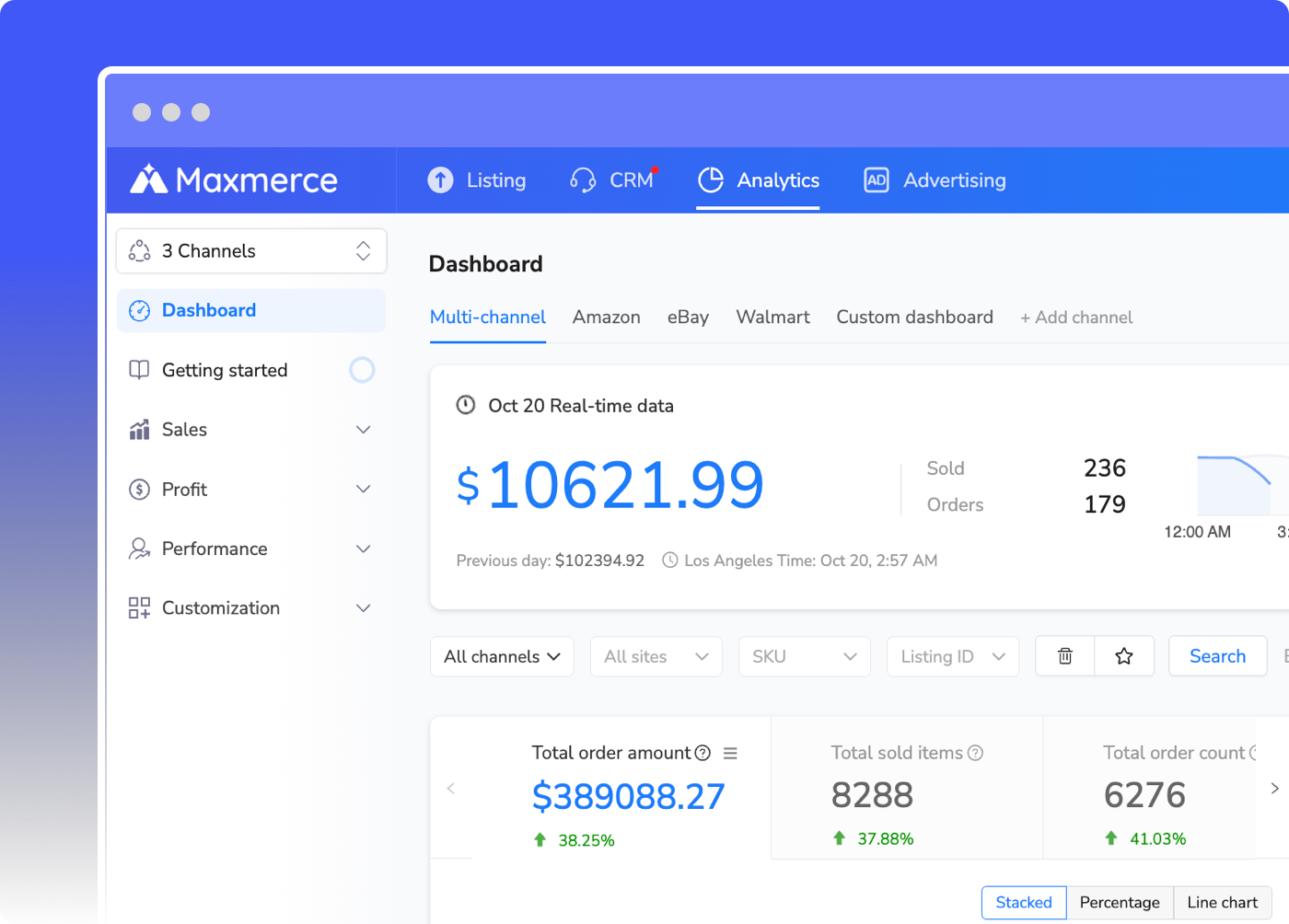Open the menu icon next to Total order amount
This screenshot has width=1289, height=924.
point(730,753)
